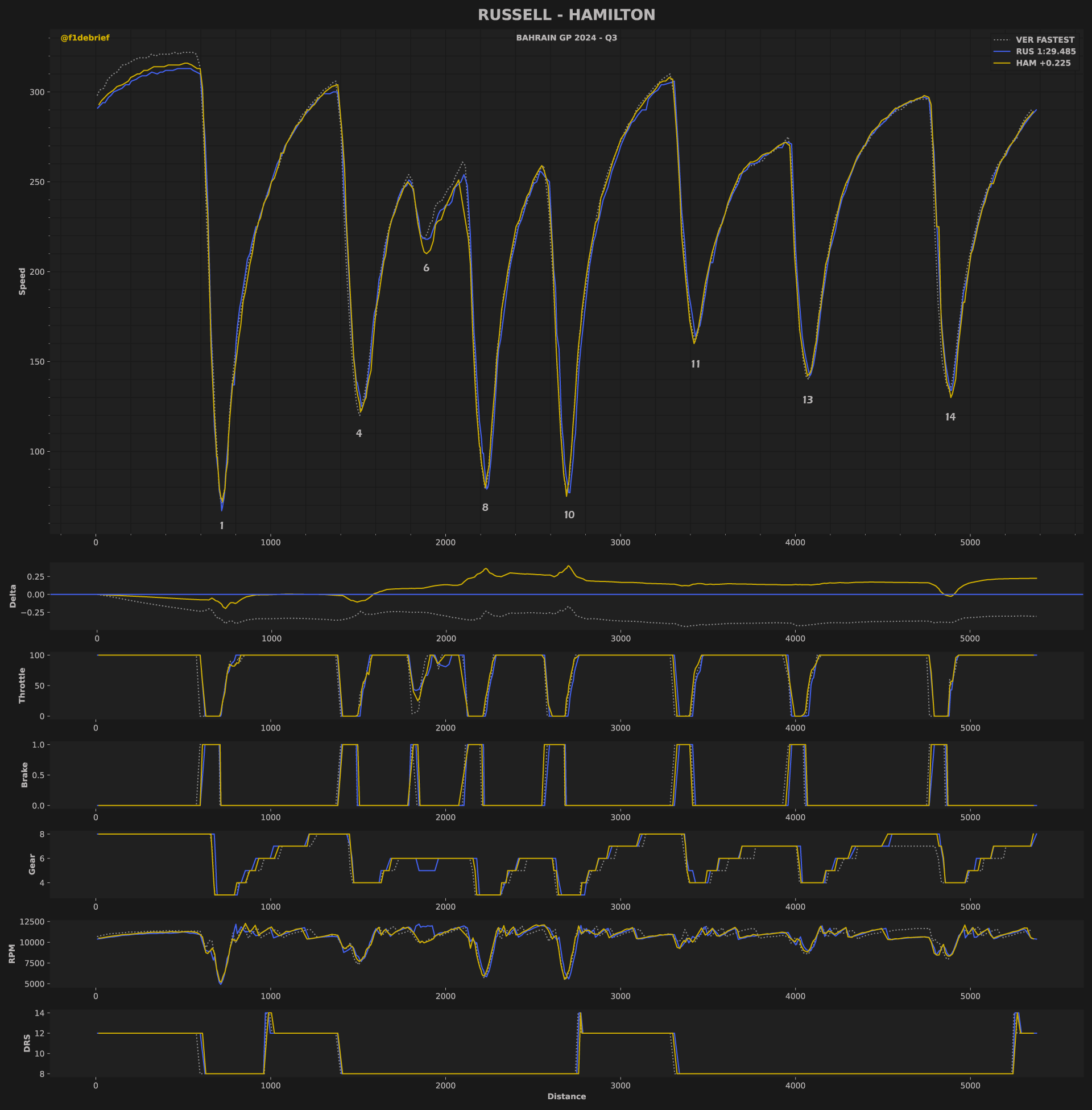Image resolution: width=1092 pixels, height=1110 pixels.
Task: Click the @f1debrief watermark handle
Action: click(x=85, y=38)
